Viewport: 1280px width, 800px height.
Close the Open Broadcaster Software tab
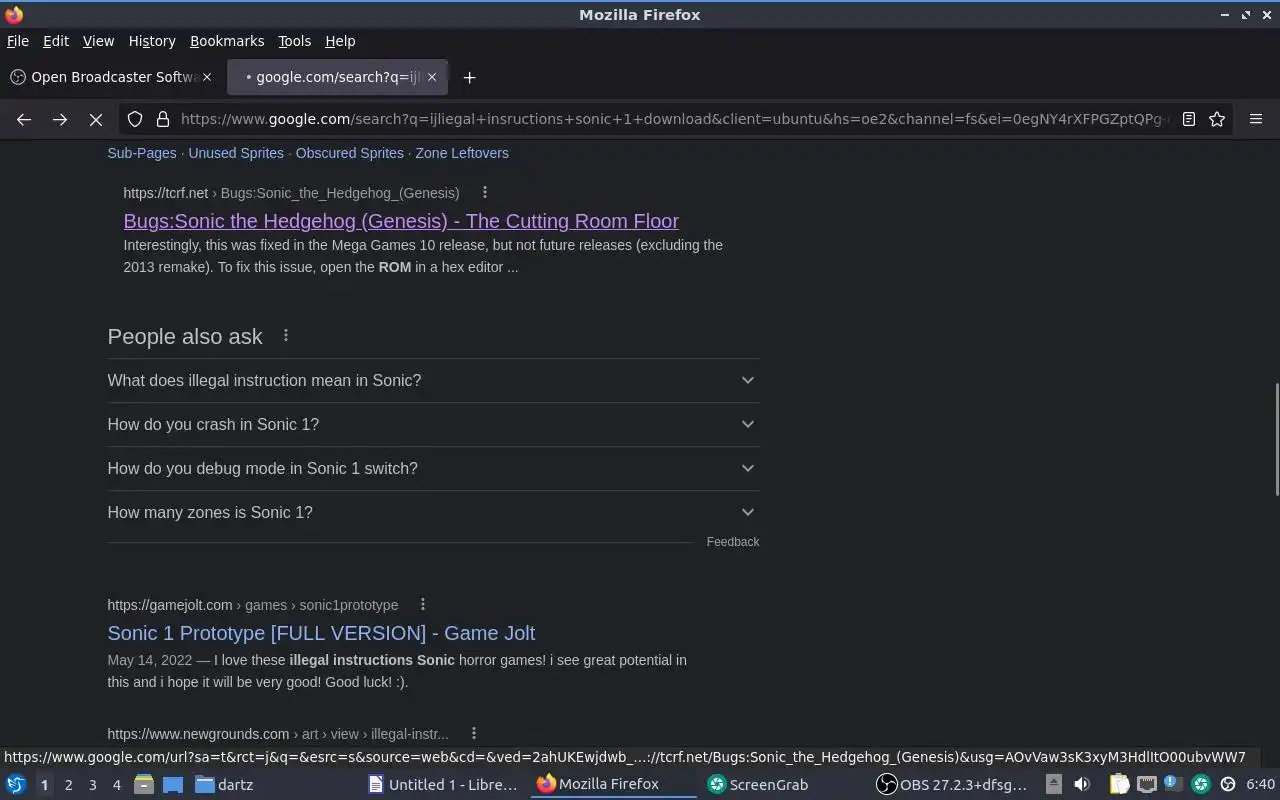pyautogui.click(x=207, y=77)
